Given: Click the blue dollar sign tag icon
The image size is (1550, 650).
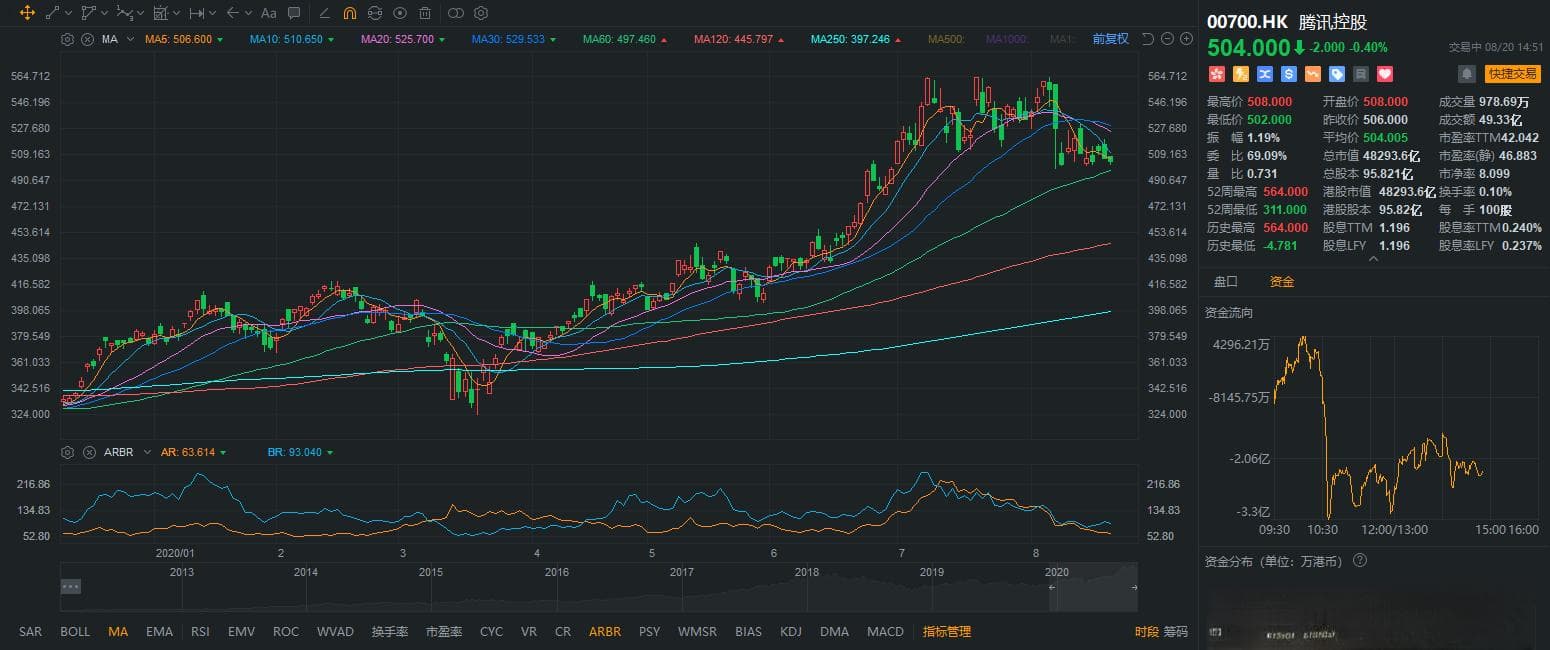Looking at the screenshot, I should [1289, 74].
